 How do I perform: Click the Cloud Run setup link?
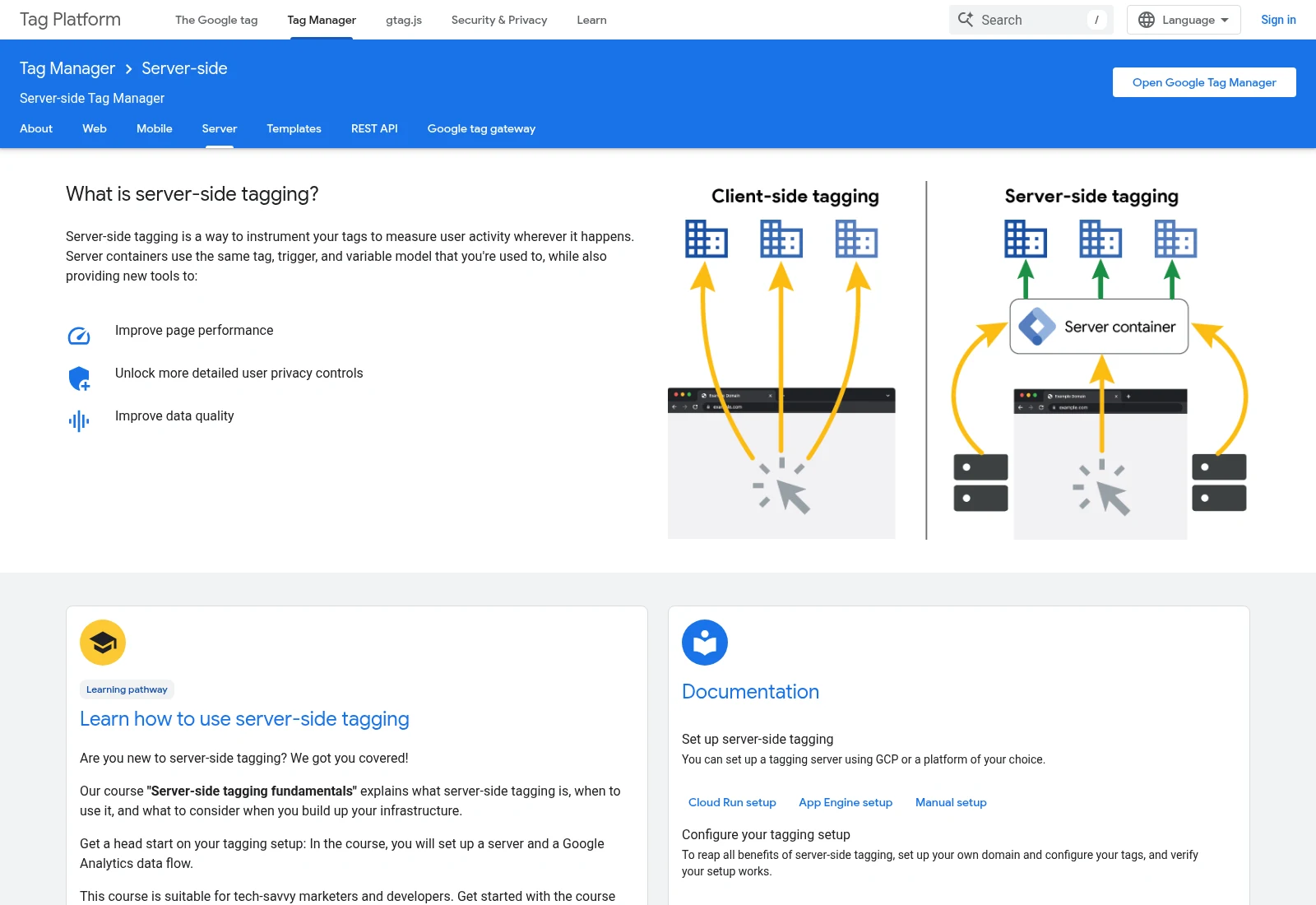732,802
